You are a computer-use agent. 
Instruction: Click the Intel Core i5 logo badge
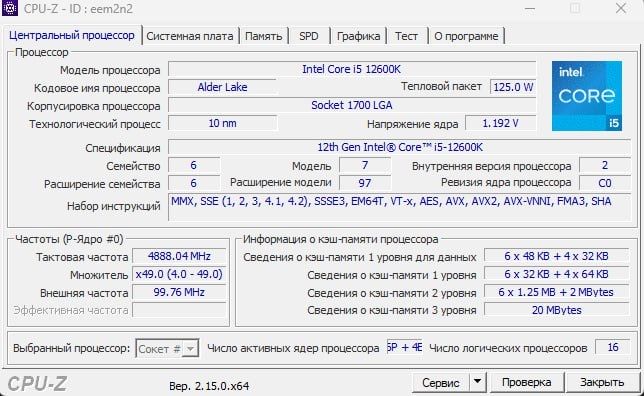click(x=586, y=96)
